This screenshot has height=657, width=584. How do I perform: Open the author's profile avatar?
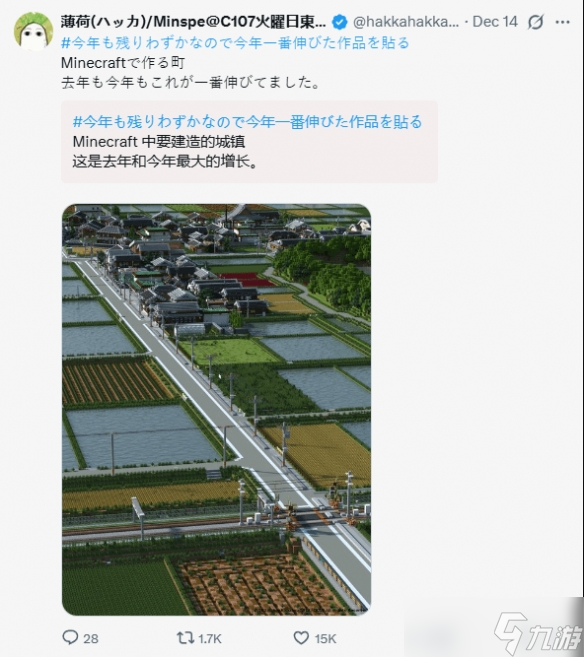coord(33,31)
